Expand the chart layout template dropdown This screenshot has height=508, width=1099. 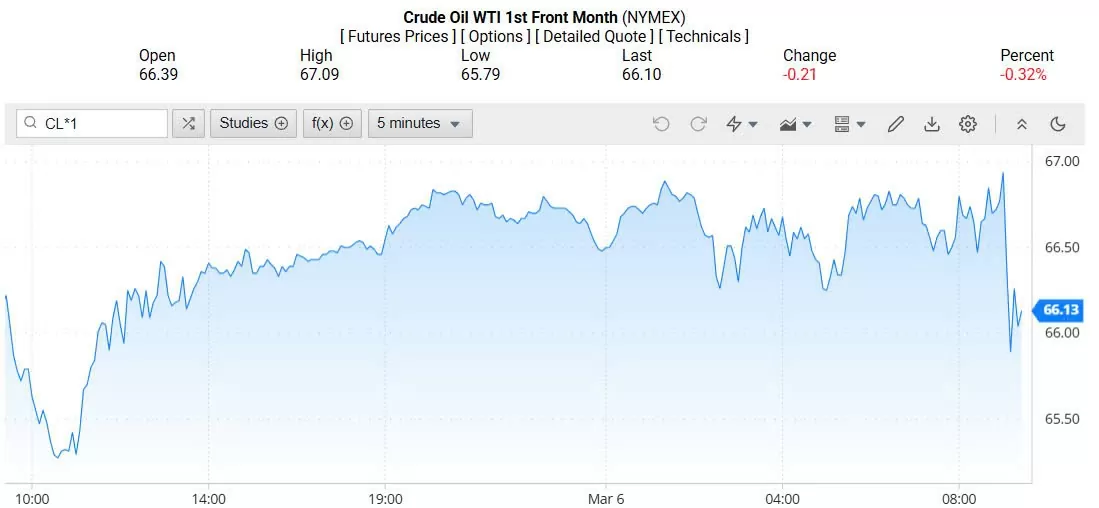tap(849, 124)
